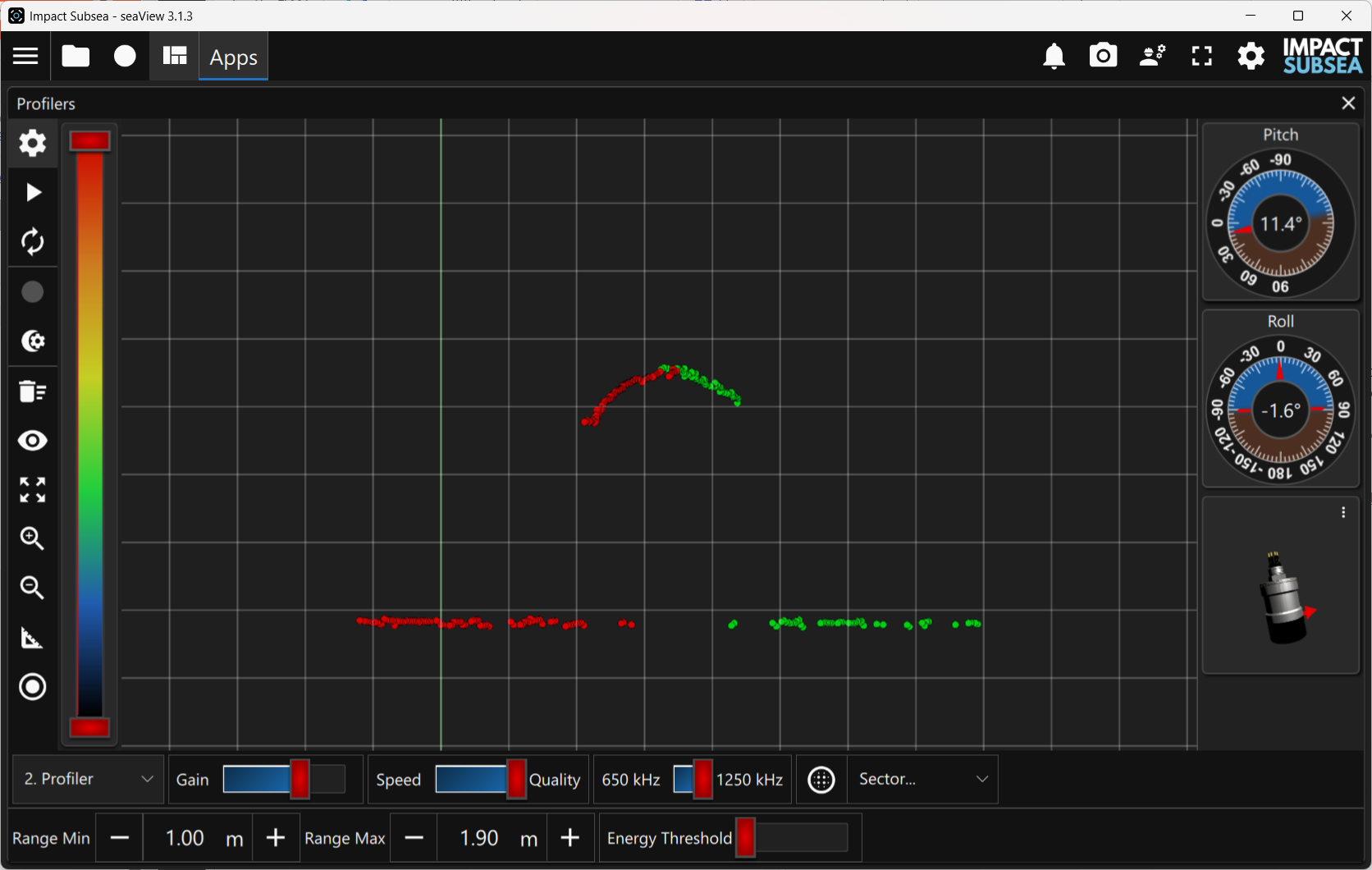Open the global settings gear in the top bar
This screenshot has height=870, width=1372.
1251,56
